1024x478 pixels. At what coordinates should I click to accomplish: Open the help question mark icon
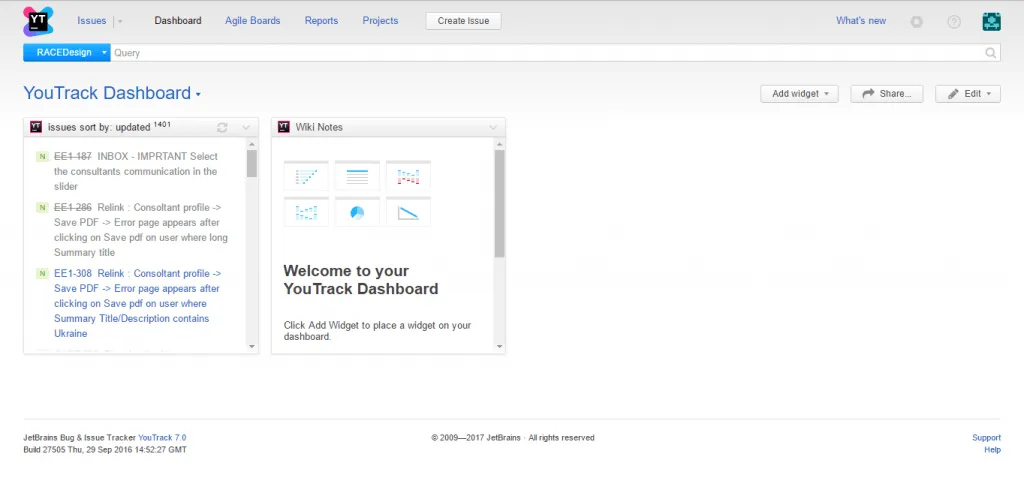(x=954, y=22)
